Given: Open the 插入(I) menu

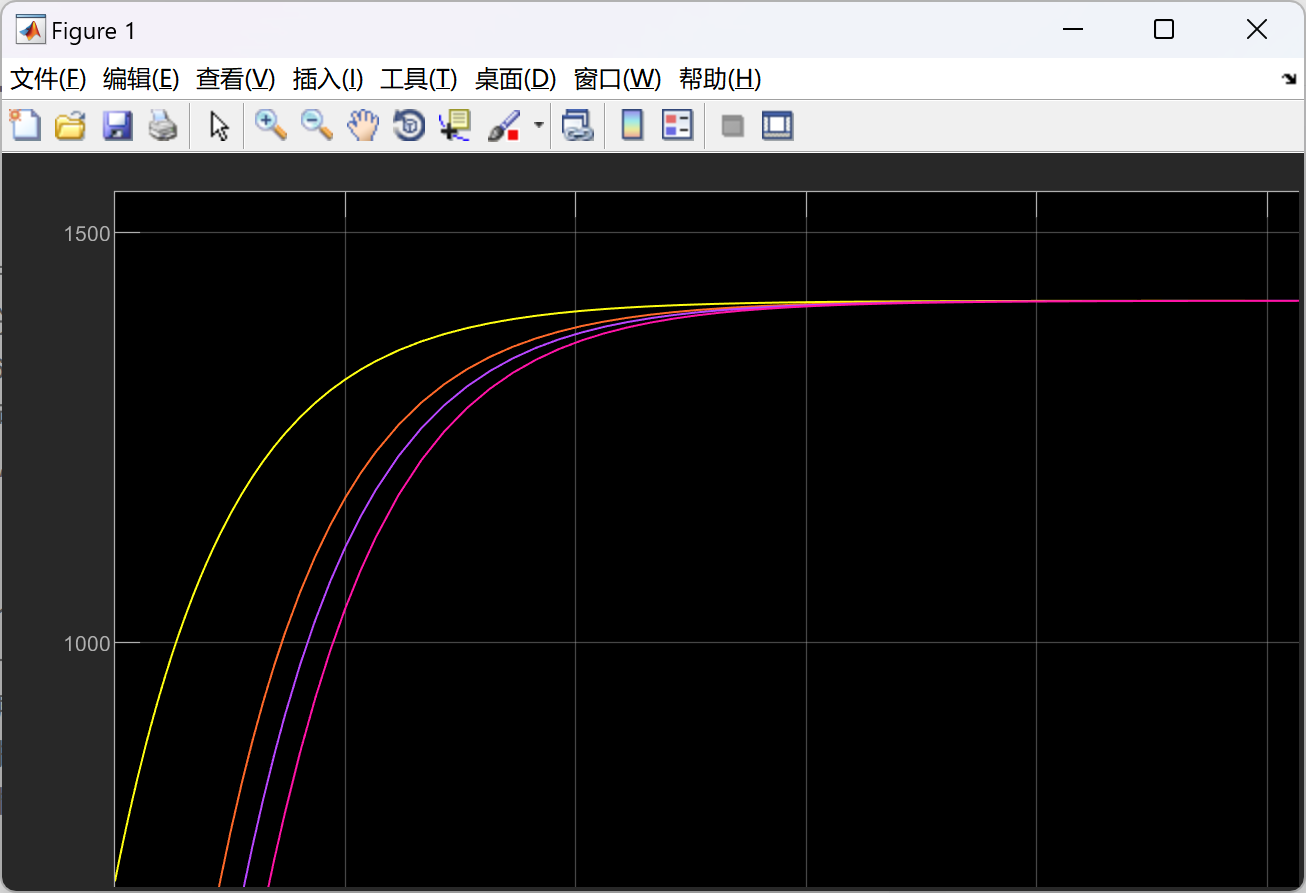Looking at the screenshot, I should click(328, 79).
